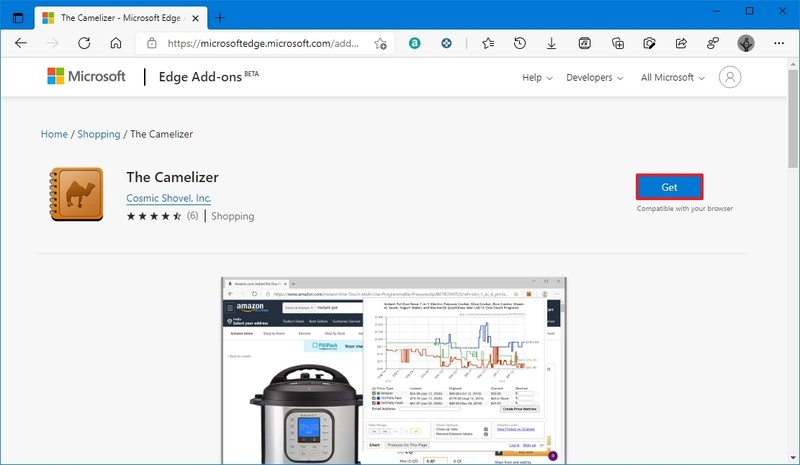The height and width of the screenshot is (465, 800).
Task: Go back with the browser back arrow
Action: [x=21, y=43]
